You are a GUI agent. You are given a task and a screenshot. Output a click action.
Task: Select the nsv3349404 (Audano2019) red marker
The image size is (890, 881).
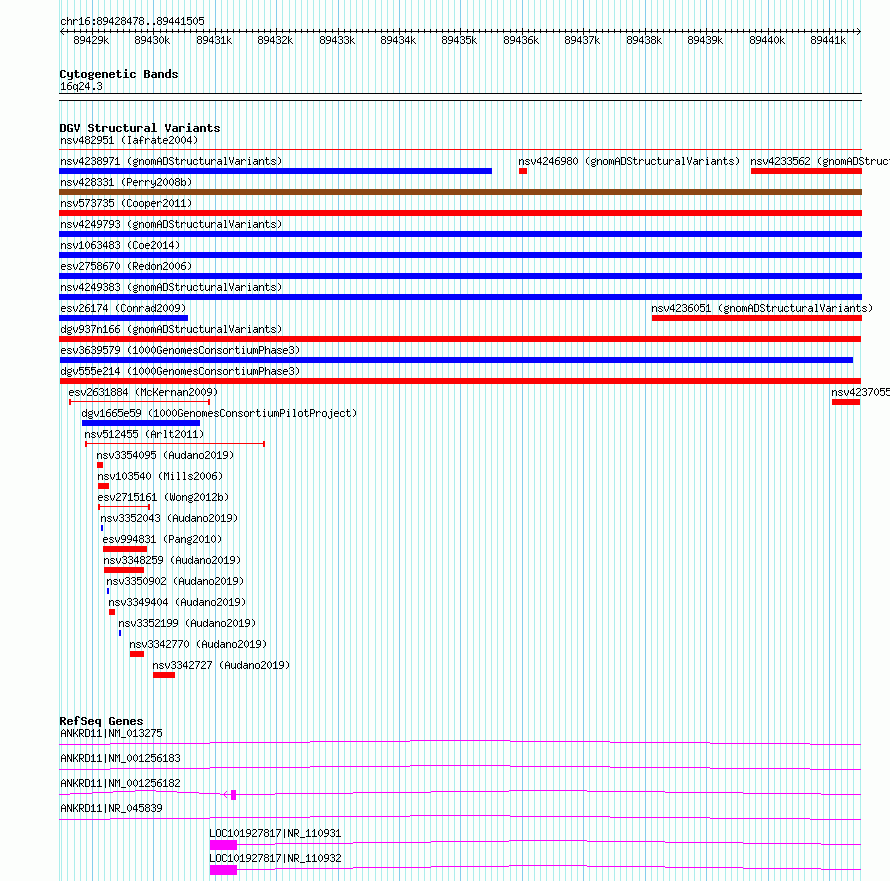pos(112,612)
